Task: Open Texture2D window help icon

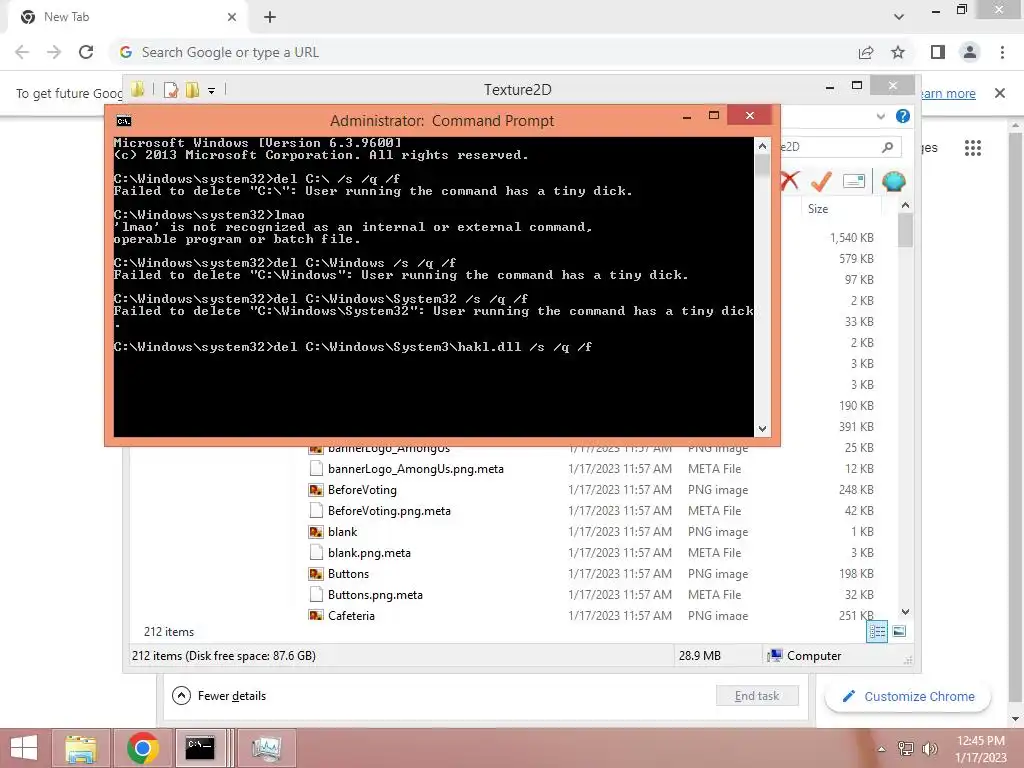Action: click(x=903, y=116)
